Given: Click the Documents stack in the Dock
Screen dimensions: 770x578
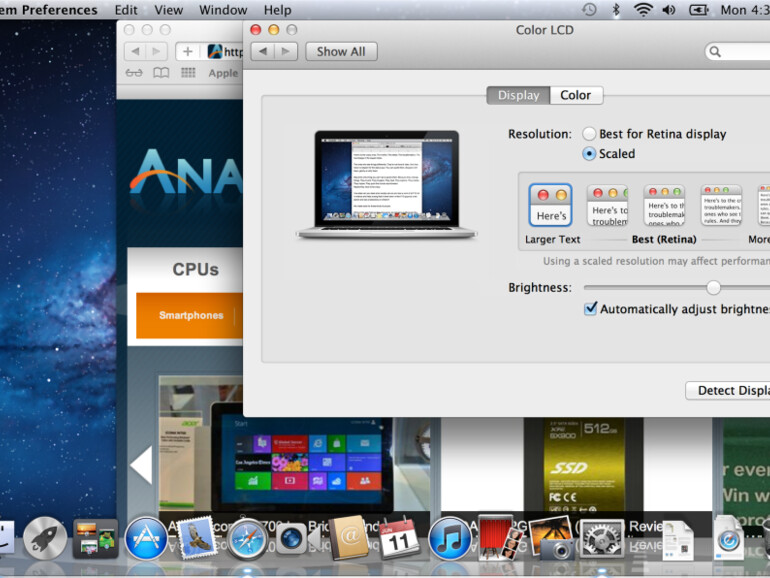Looking at the screenshot, I should (x=677, y=540).
